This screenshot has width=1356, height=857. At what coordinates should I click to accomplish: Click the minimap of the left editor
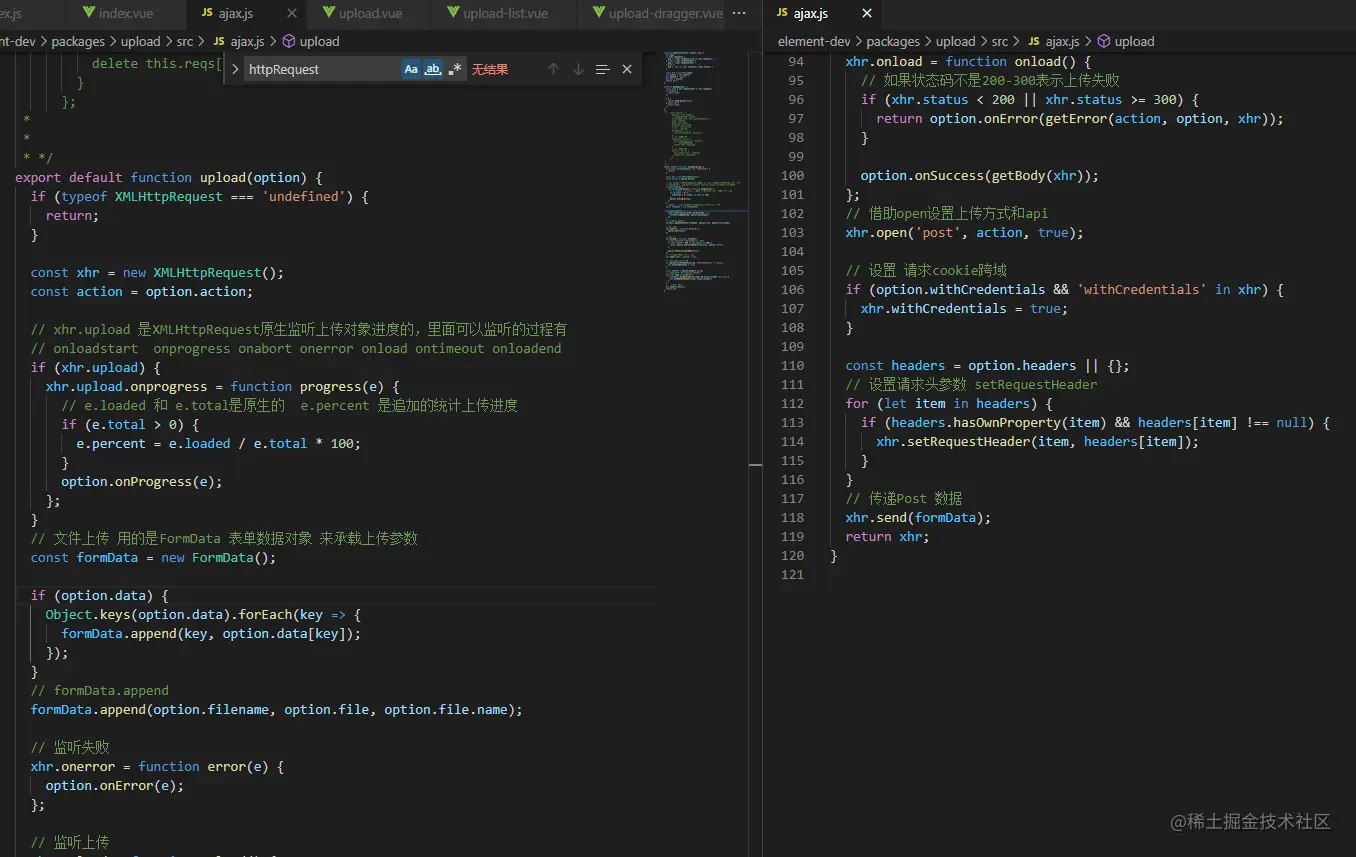705,170
